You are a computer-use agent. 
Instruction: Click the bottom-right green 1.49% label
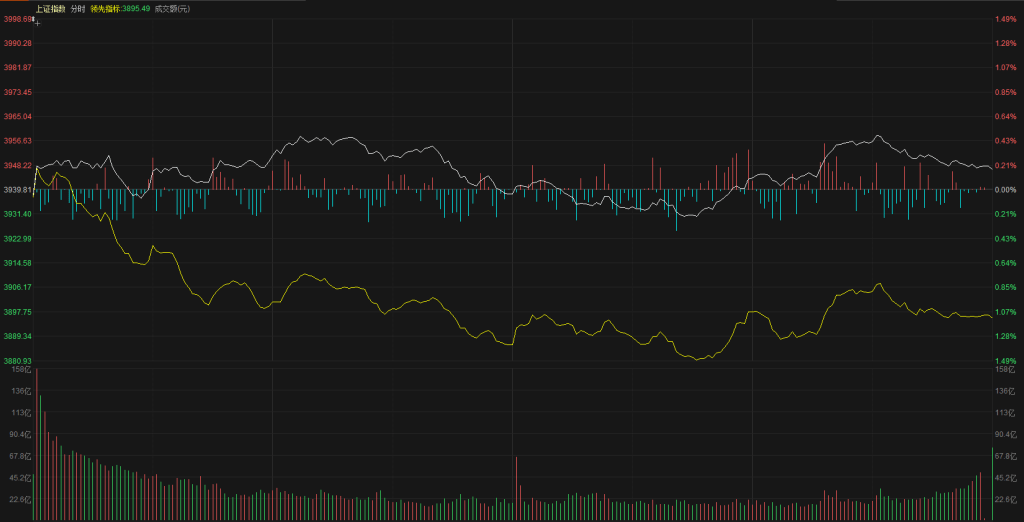1005,361
